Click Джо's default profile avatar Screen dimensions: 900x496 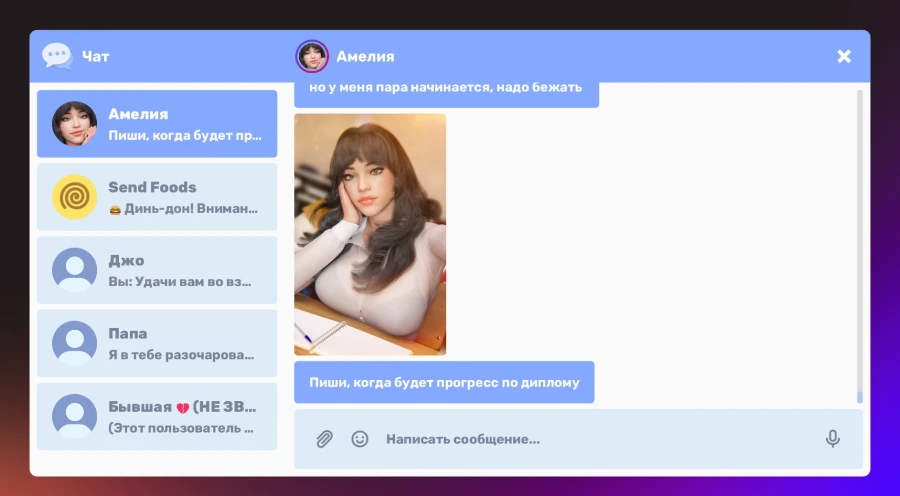coord(74,270)
